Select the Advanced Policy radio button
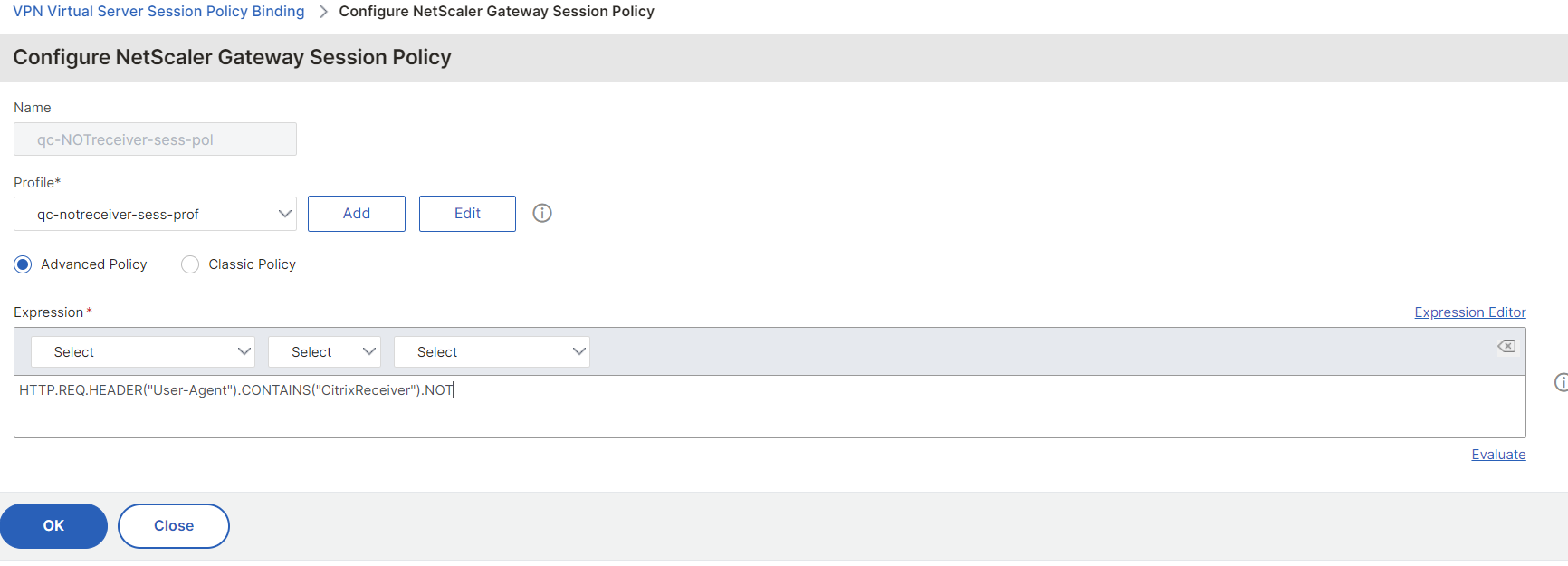1568x566 pixels. (24, 264)
